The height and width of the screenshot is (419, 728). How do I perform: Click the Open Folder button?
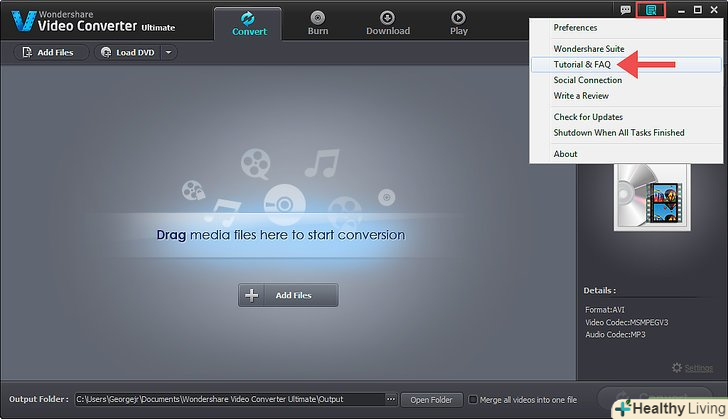[431, 400]
